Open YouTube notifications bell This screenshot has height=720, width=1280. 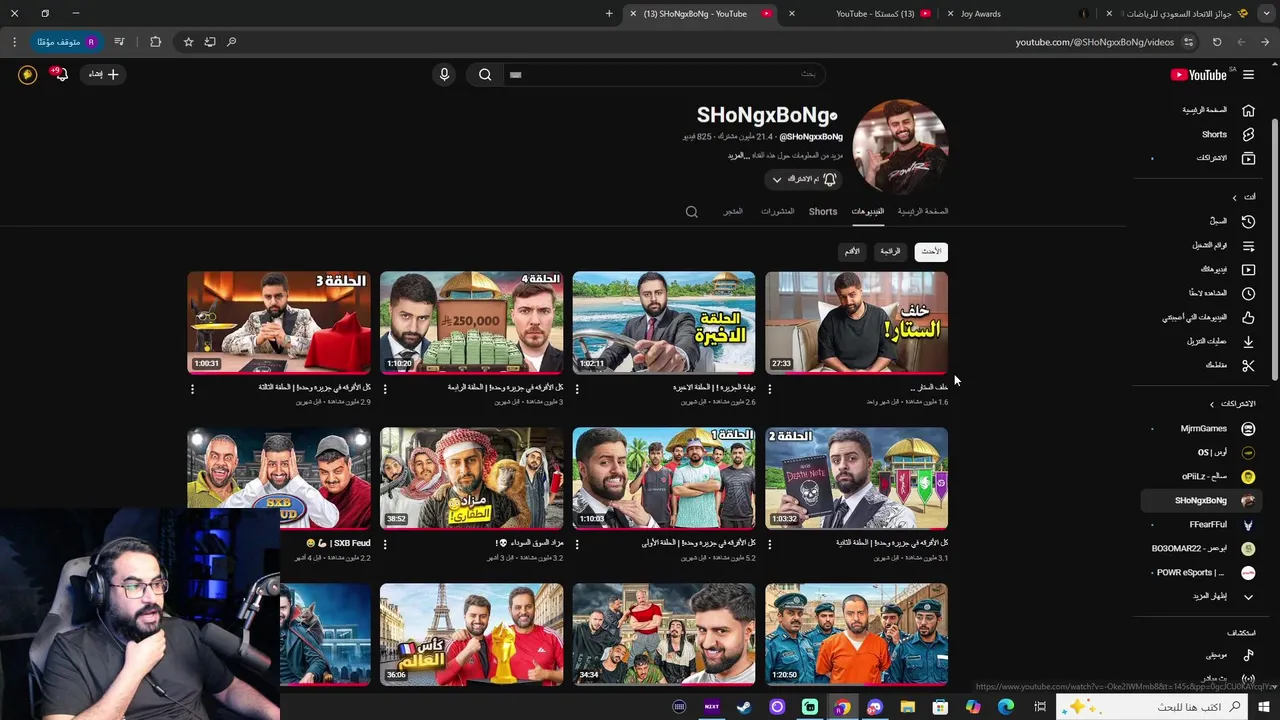pos(60,74)
